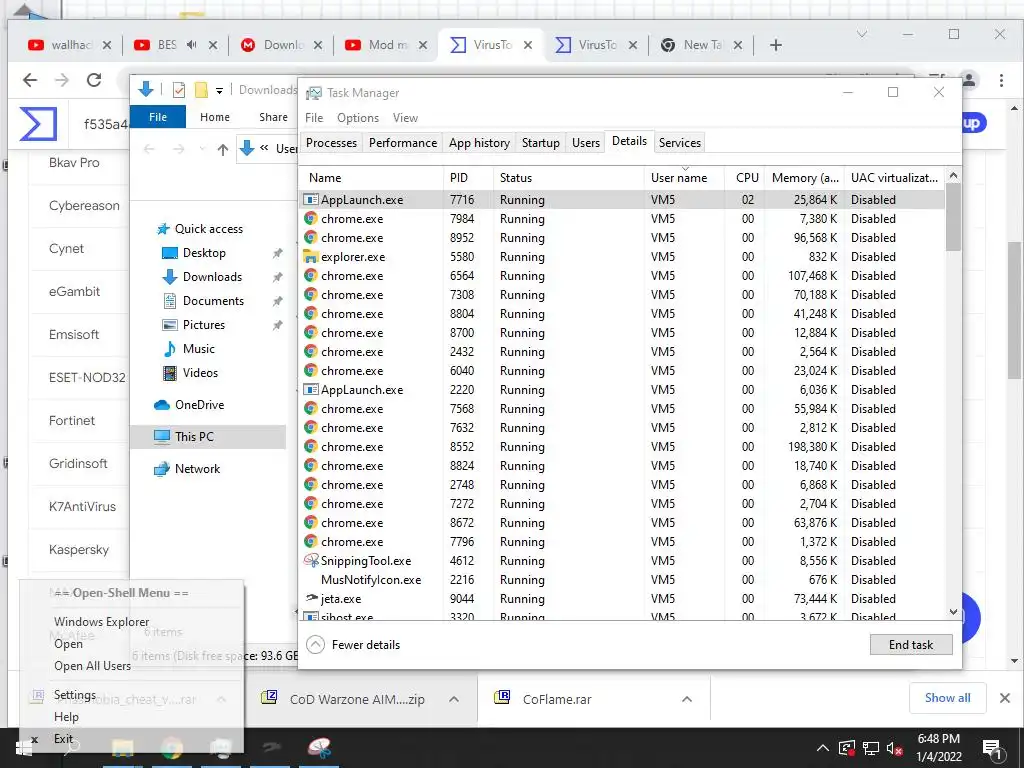Image resolution: width=1024 pixels, height=768 pixels.
Task: Click End task button
Action: tap(911, 645)
